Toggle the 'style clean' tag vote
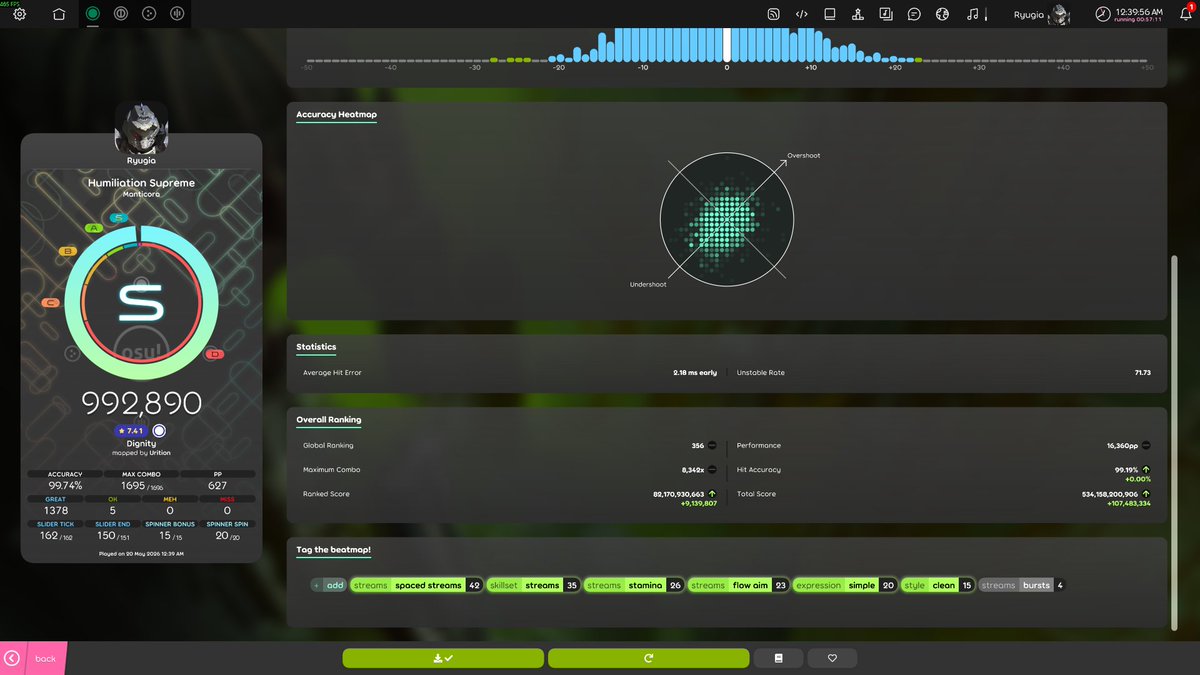Viewport: 1200px width, 675px height. 938,585
